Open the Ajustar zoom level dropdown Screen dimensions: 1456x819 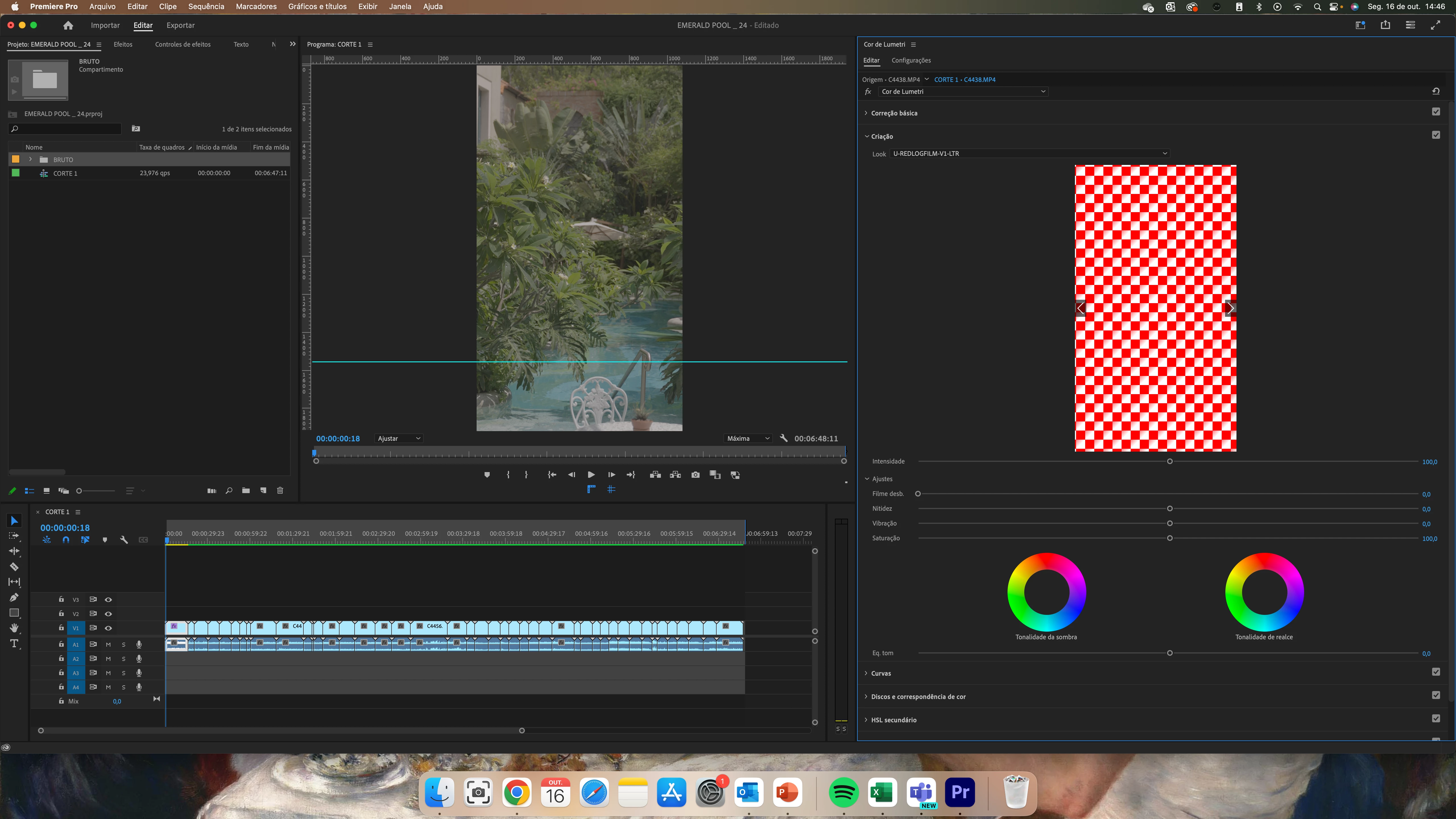coord(399,439)
